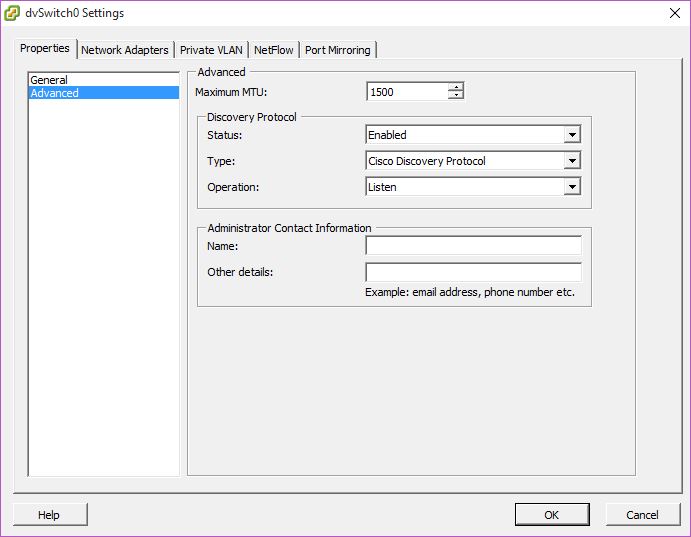This screenshot has height=537, width=691.
Task: Select General in the settings list
Action: point(49,80)
